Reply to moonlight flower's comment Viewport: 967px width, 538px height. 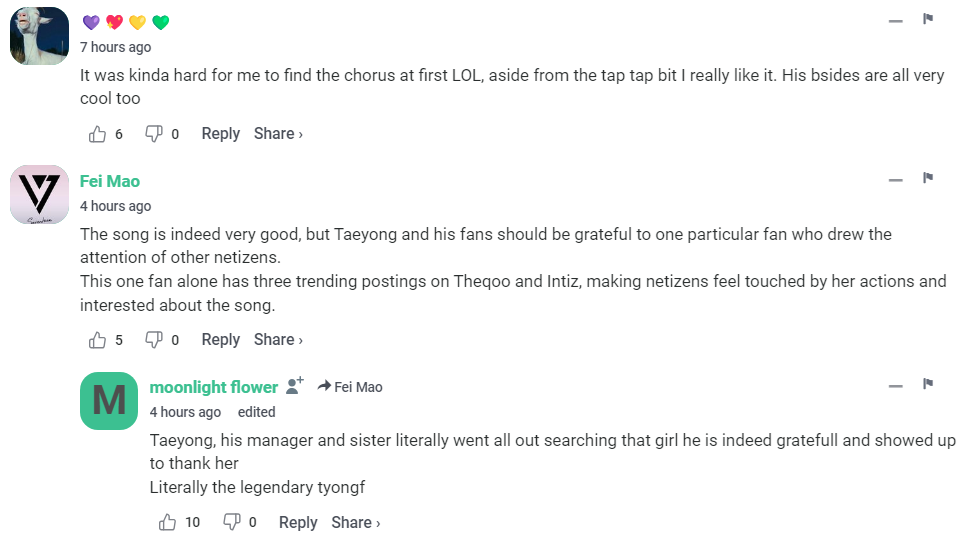click(298, 522)
